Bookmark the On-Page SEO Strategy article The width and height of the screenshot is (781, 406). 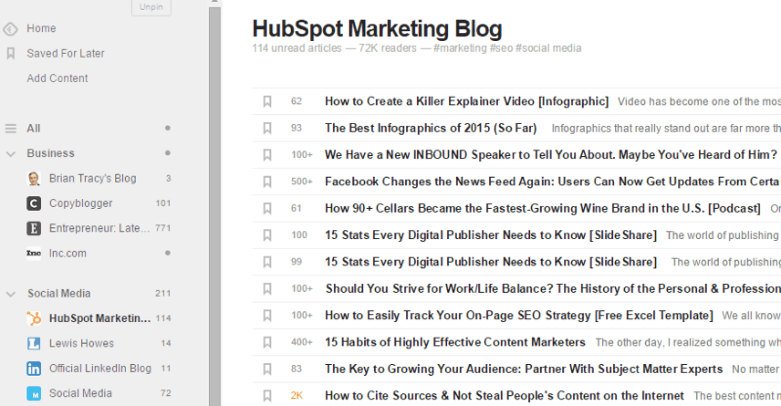(267, 316)
